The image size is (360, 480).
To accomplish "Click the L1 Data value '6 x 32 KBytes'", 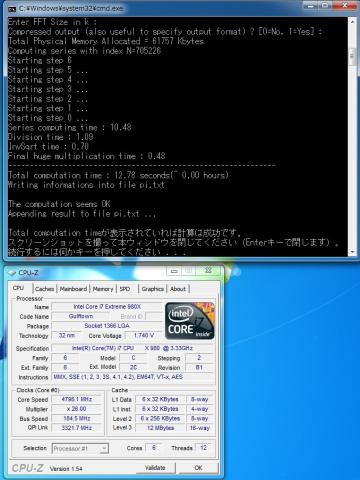I will (160, 399).
